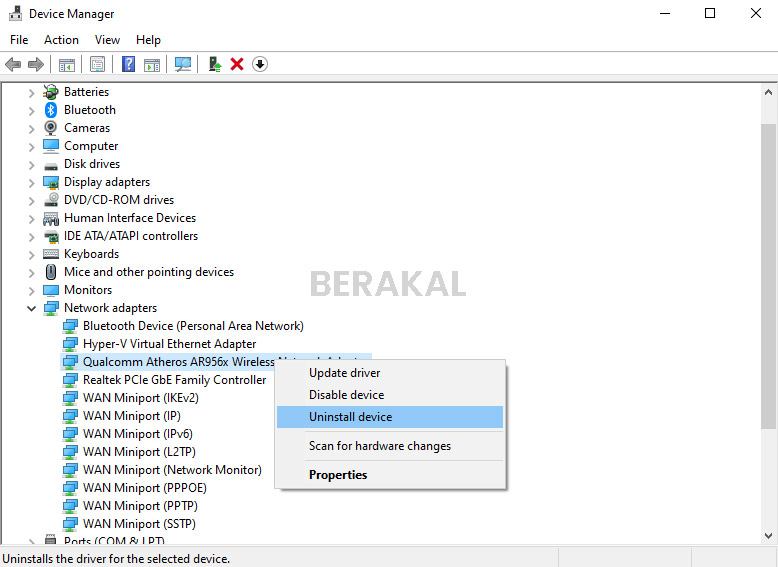
Task: Select the DVD/CD-ROM drives label
Action: pyautogui.click(x=119, y=200)
